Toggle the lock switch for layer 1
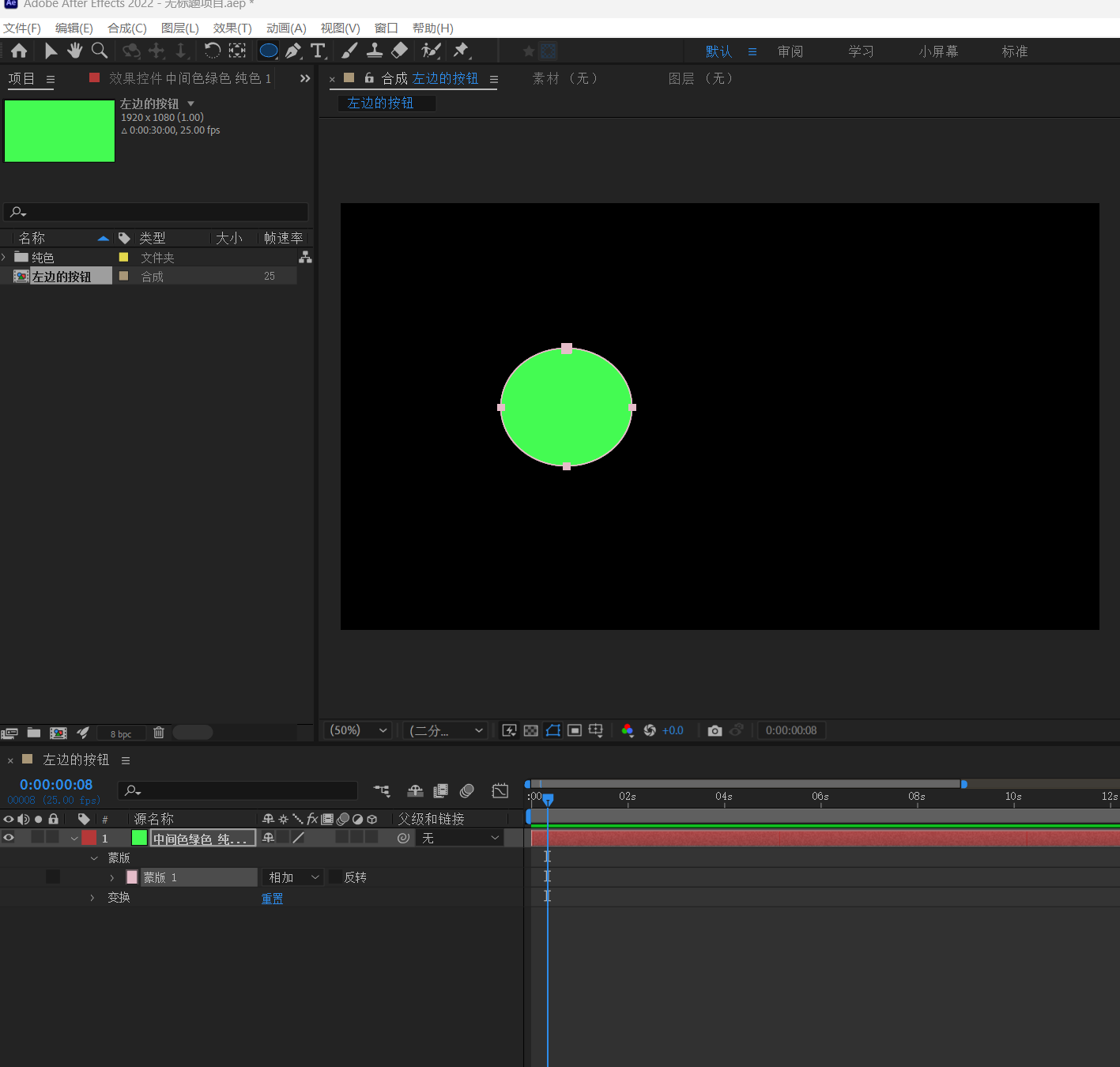The height and width of the screenshot is (1067, 1120). [53, 838]
